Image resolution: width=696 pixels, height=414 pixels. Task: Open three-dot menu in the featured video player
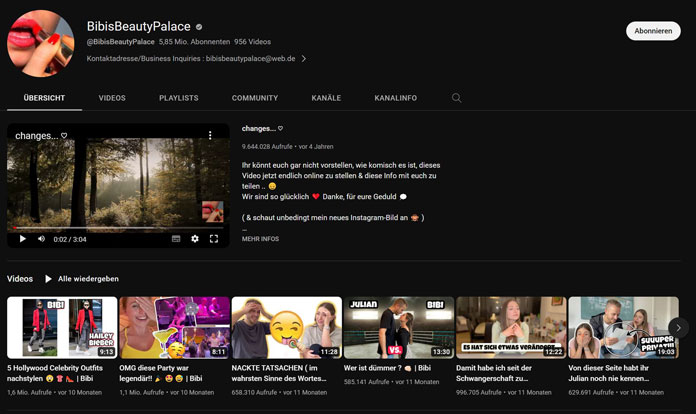point(210,135)
